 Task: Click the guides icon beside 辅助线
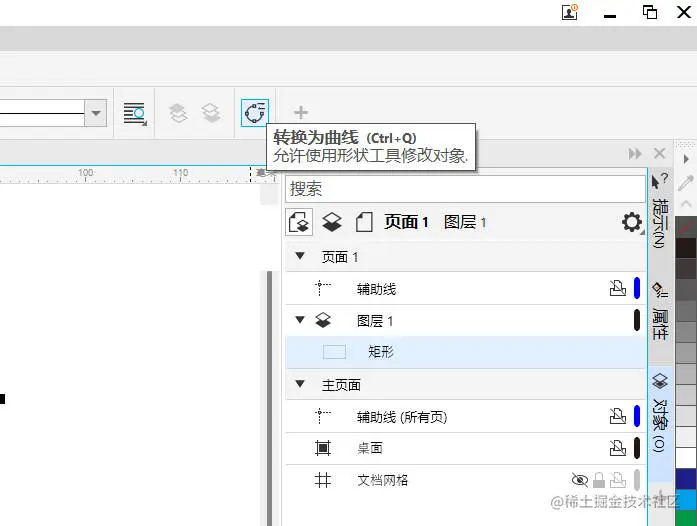323,288
